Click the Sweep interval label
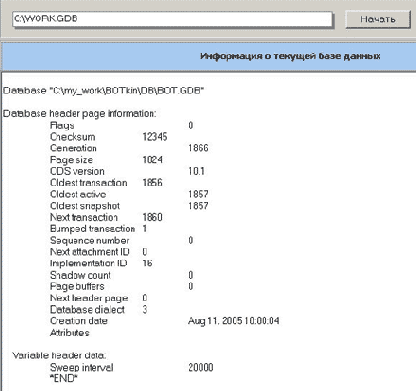This screenshot has height=391, width=416. click(x=81, y=368)
